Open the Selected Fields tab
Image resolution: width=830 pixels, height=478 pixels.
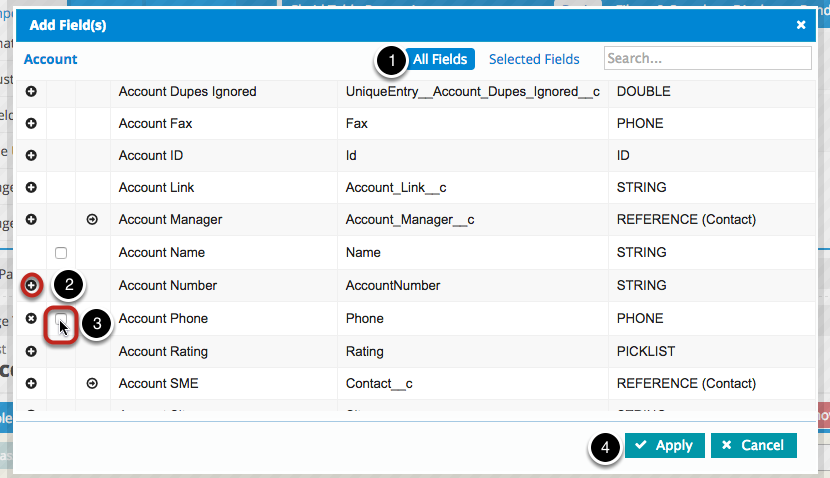[534, 59]
